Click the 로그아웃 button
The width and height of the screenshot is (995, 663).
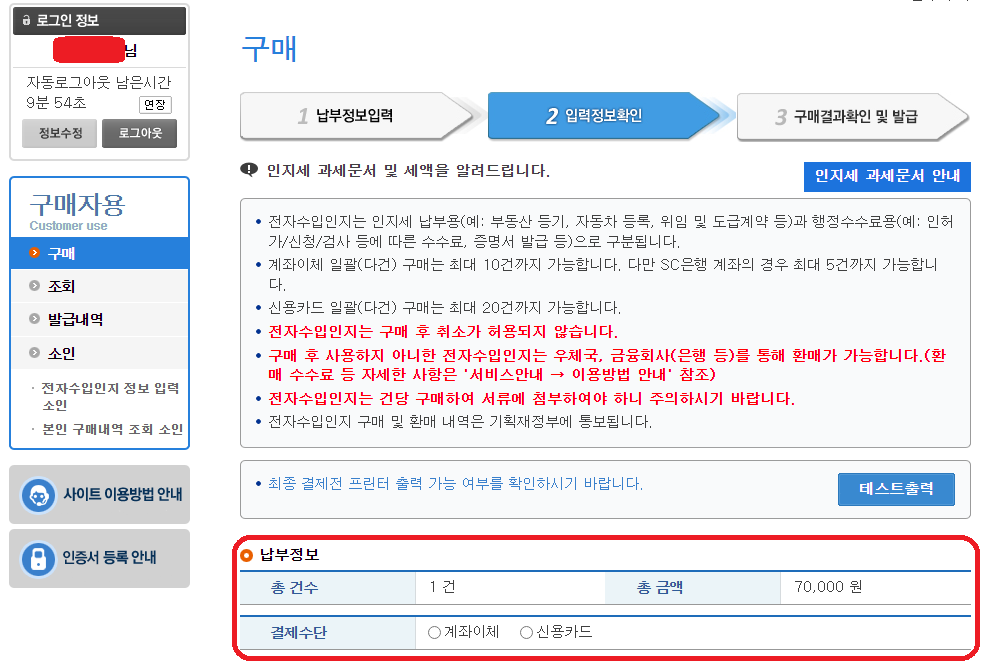[x=138, y=131]
